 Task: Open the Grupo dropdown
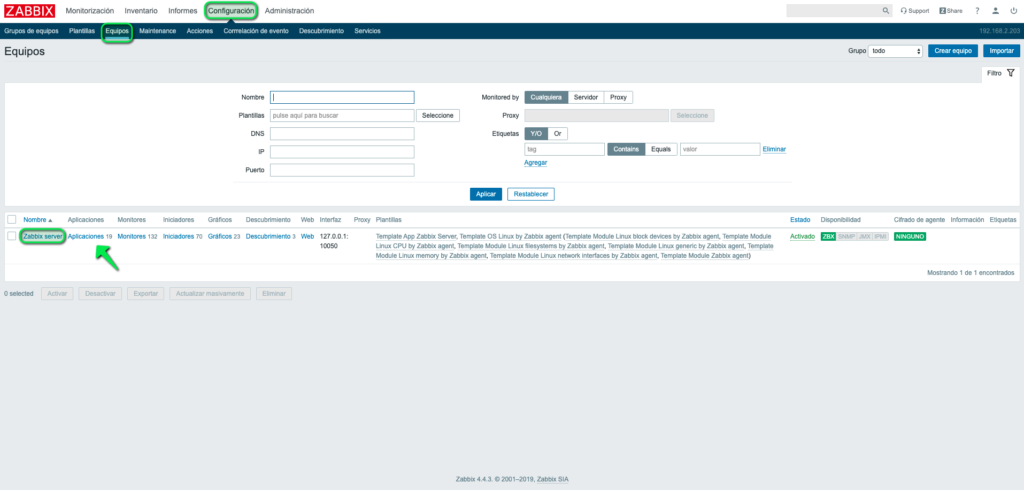click(895, 51)
